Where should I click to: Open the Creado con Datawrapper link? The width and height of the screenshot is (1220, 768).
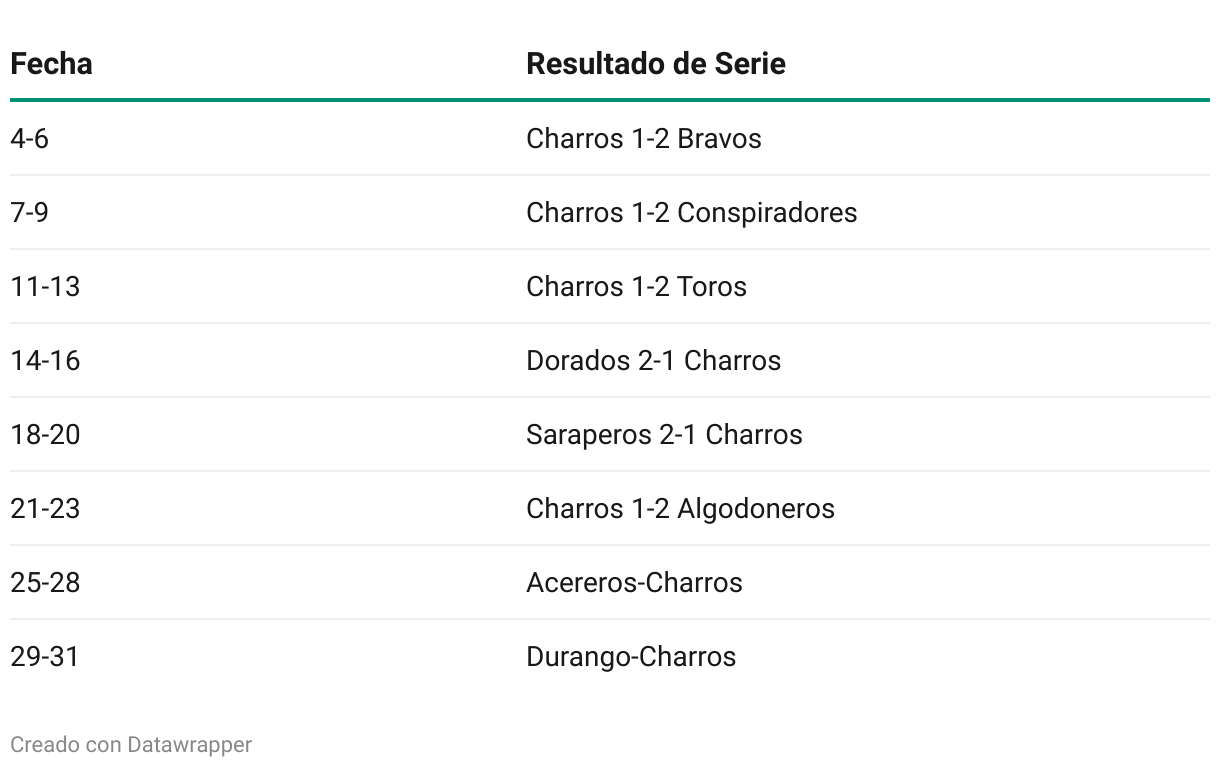pos(131,744)
